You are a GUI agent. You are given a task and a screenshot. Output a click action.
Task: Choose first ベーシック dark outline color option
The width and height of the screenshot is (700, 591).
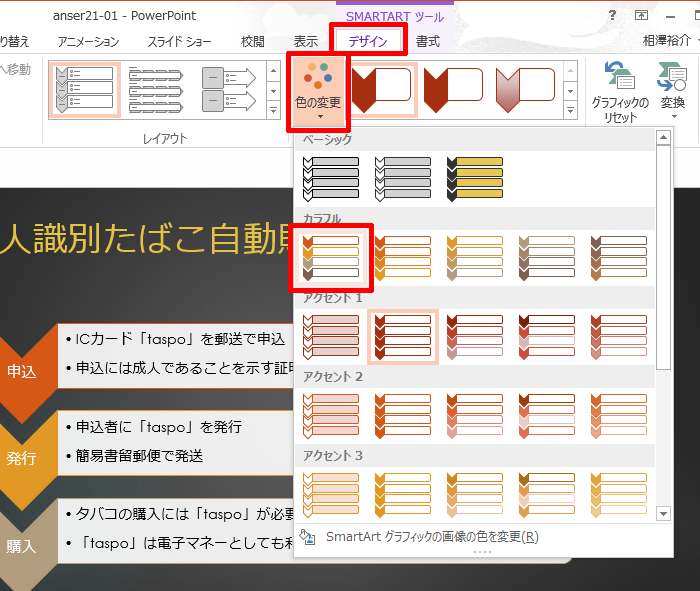tap(331, 179)
